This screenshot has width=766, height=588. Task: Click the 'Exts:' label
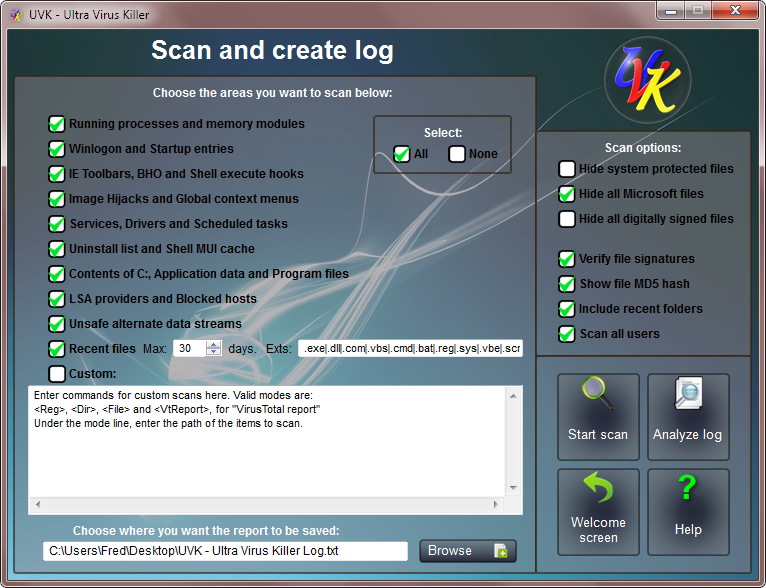tap(278, 349)
